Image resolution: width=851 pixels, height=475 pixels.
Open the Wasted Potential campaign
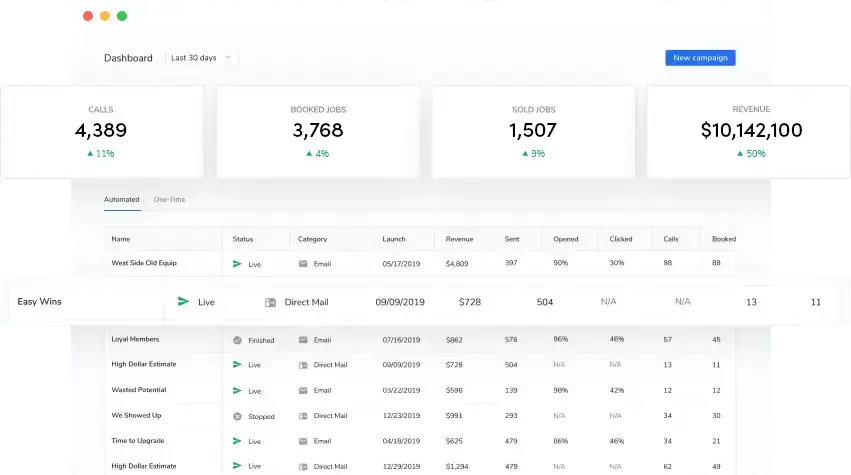click(x=138, y=390)
